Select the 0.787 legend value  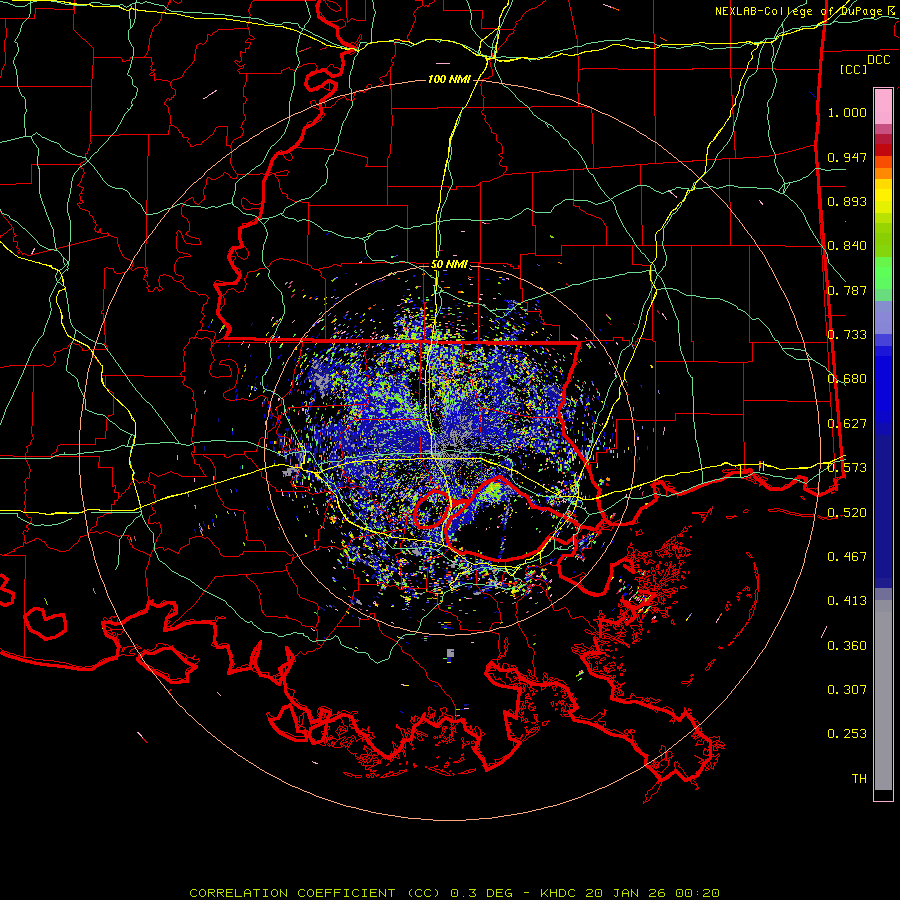pos(847,290)
